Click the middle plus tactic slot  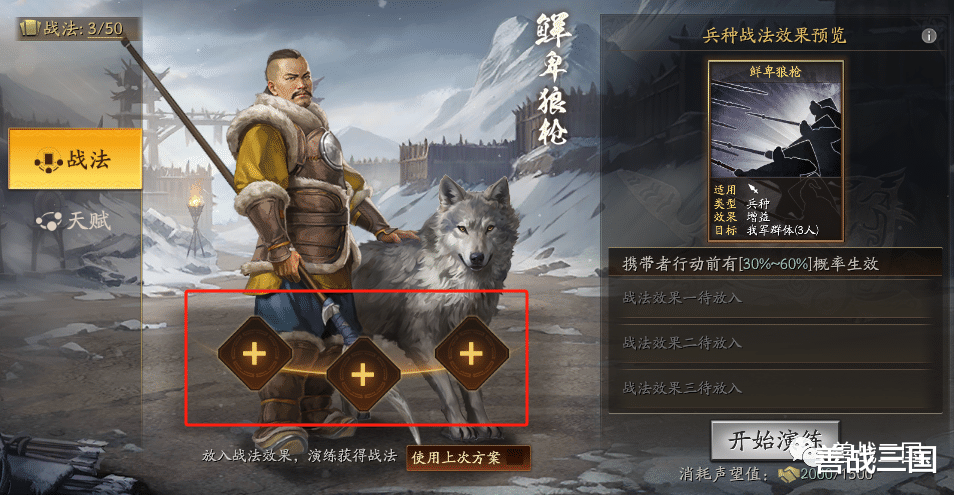pyautogui.click(x=363, y=375)
